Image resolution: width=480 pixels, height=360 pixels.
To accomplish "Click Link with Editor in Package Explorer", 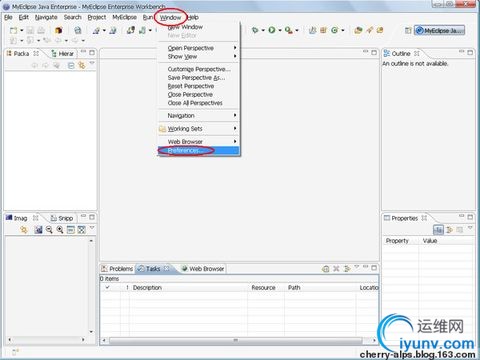I will [82, 65].
